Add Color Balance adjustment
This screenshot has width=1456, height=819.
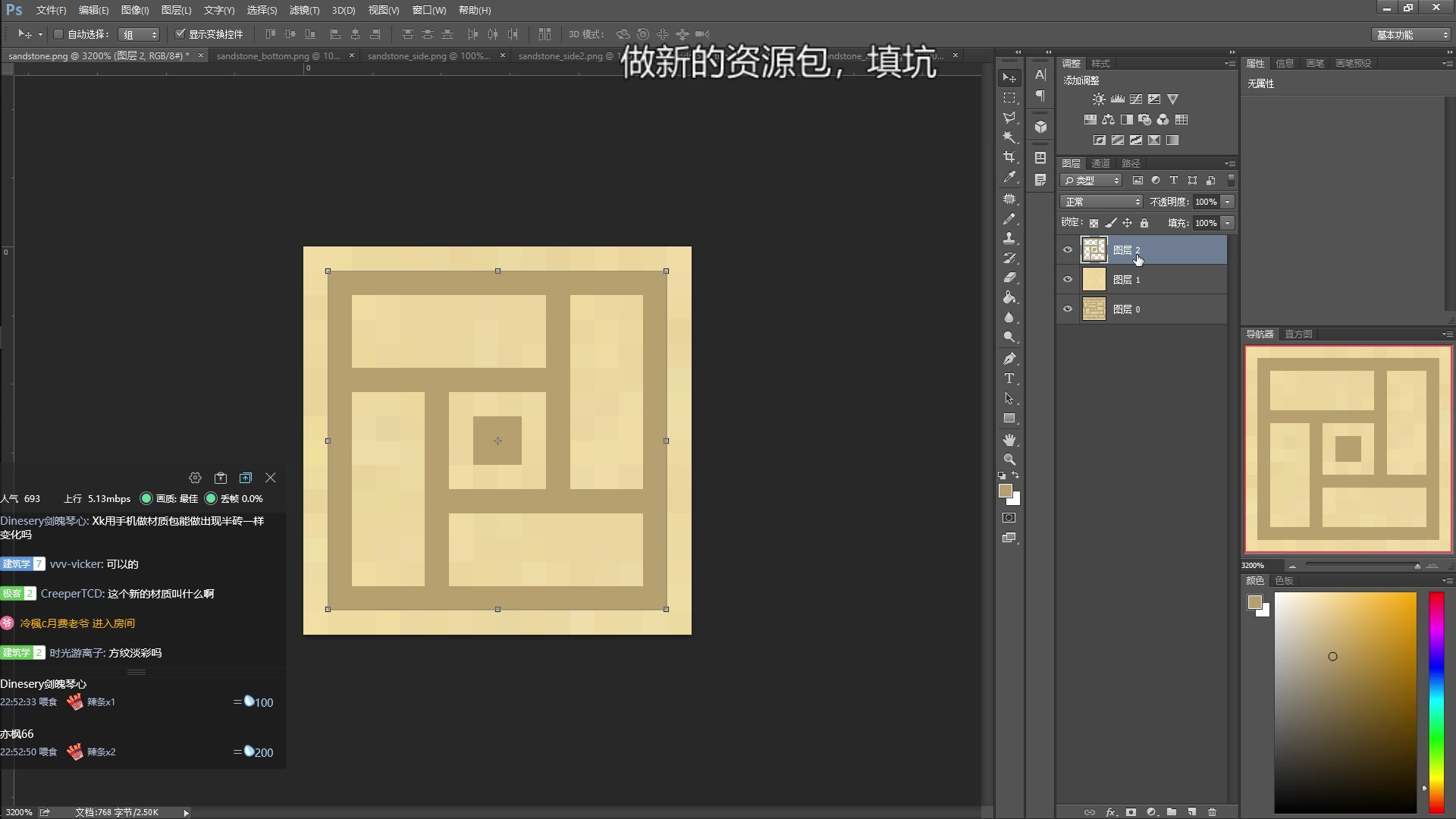[1109, 120]
